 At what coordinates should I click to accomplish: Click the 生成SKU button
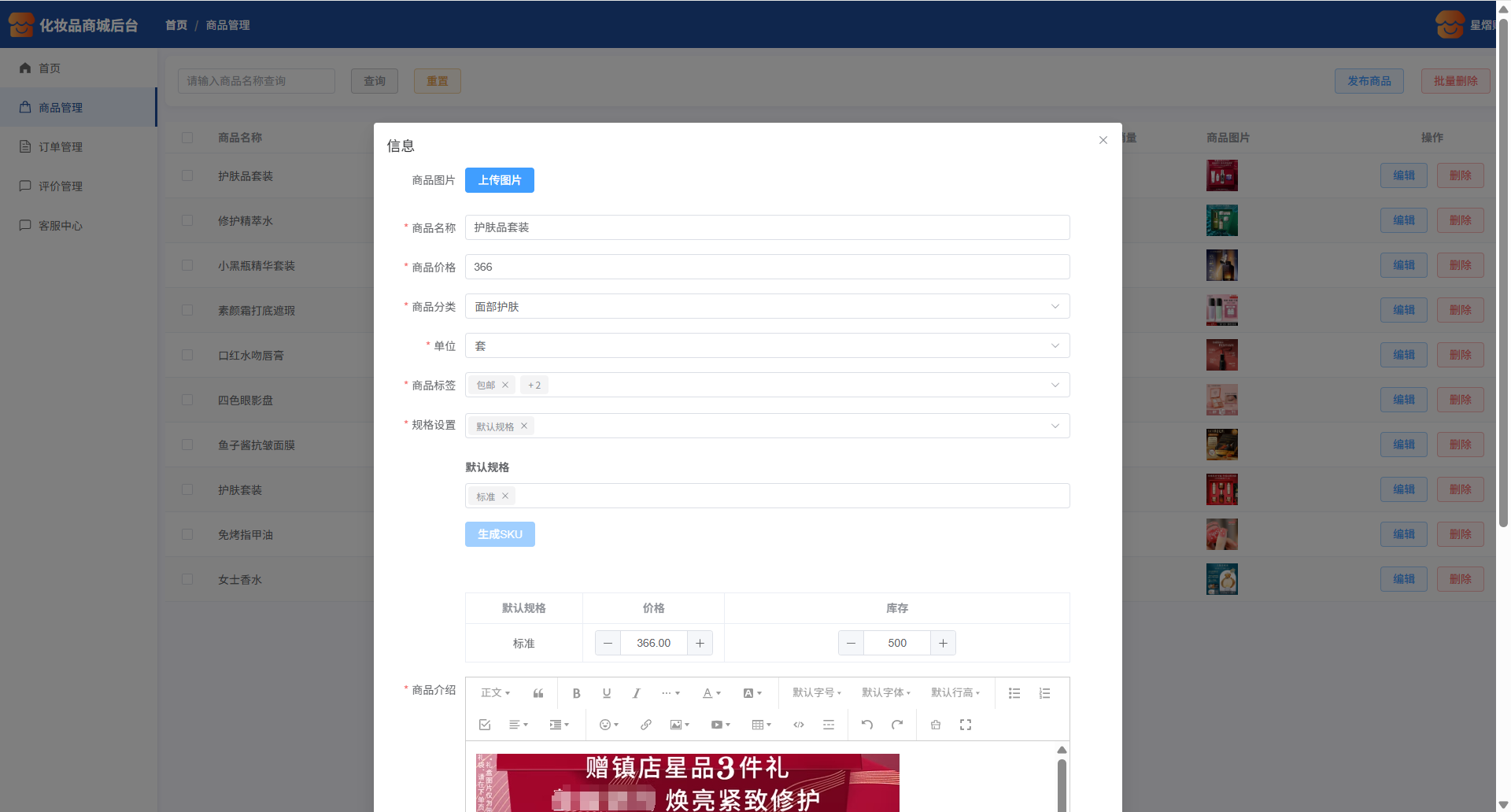point(499,534)
